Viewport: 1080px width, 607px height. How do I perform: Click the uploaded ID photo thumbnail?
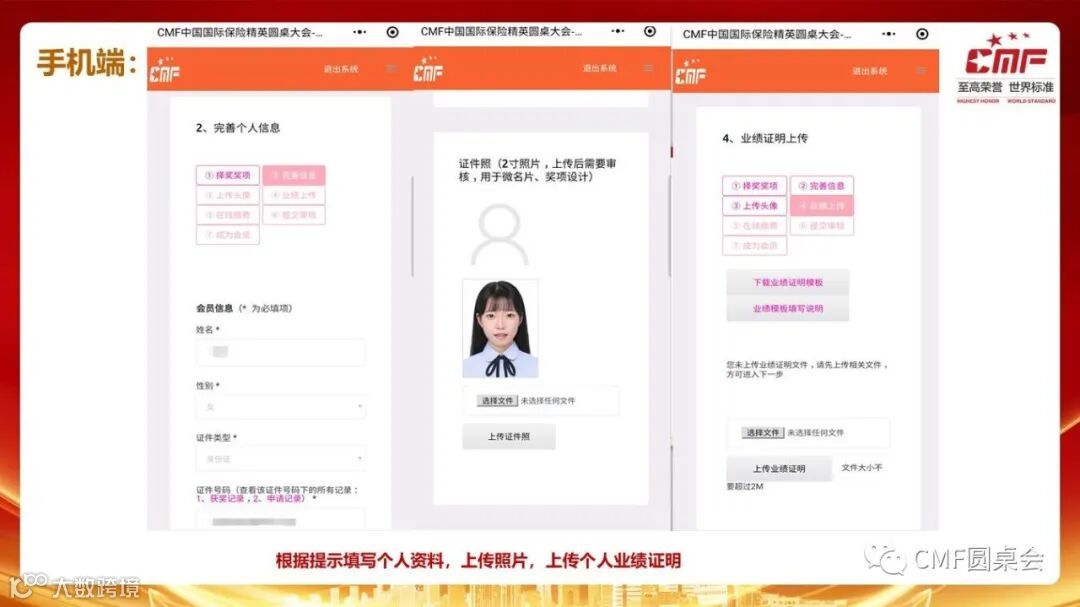click(500, 329)
